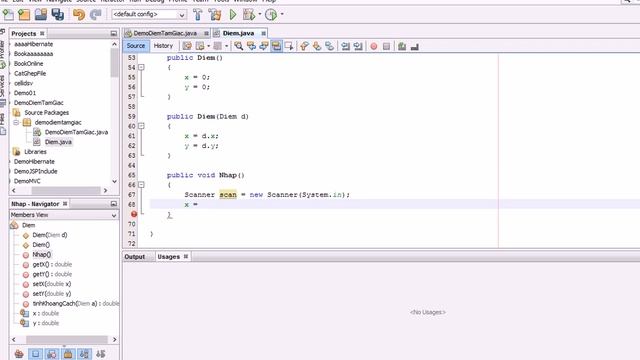640x360 pixels.
Task: Click the Profile Project clock icon
Action: (271, 15)
